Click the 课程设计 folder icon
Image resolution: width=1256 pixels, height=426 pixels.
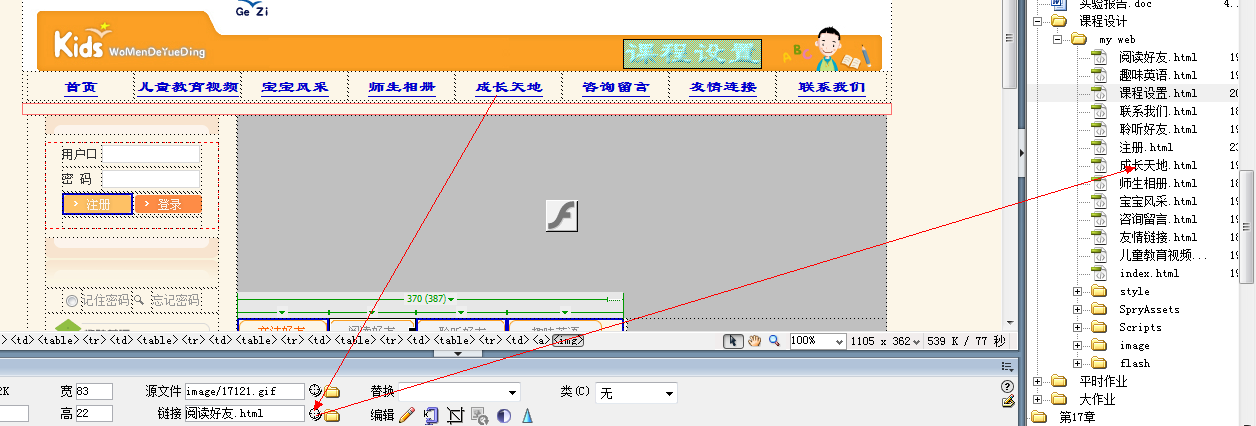(x=1060, y=21)
